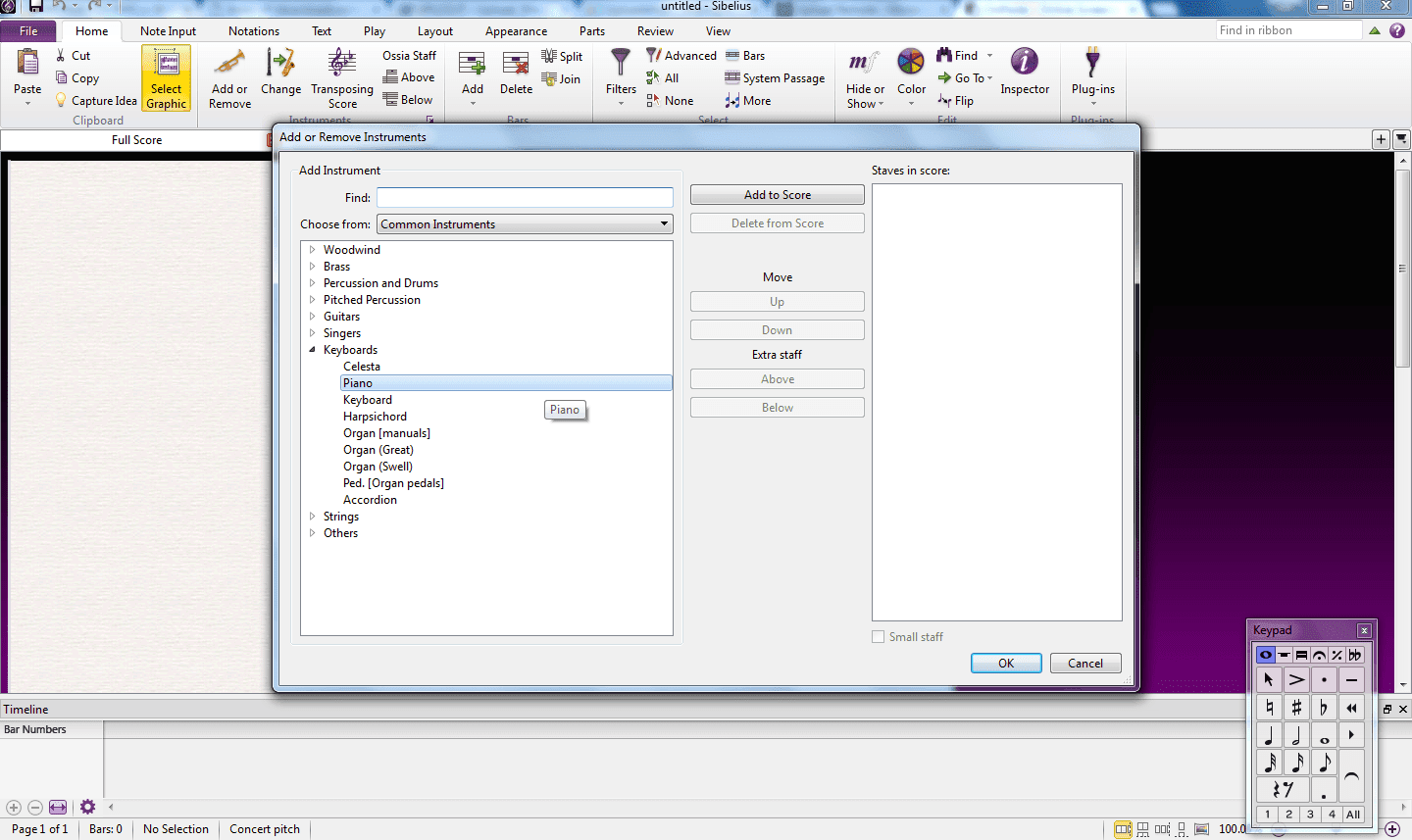
Task: Toggle the Small staff checkbox
Action: click(x=878, y=636)
